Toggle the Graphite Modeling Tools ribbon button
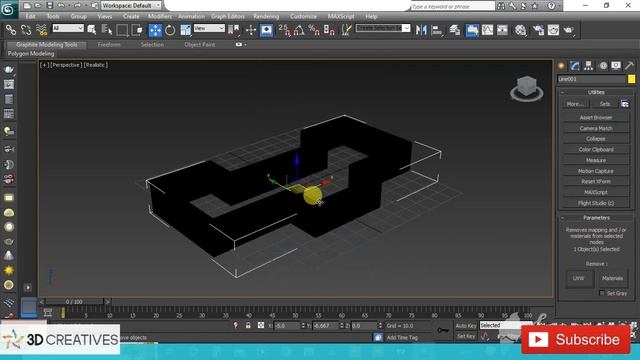Image resolution: width=640 pixels, height=360 pixels. (x=472, y=30)
